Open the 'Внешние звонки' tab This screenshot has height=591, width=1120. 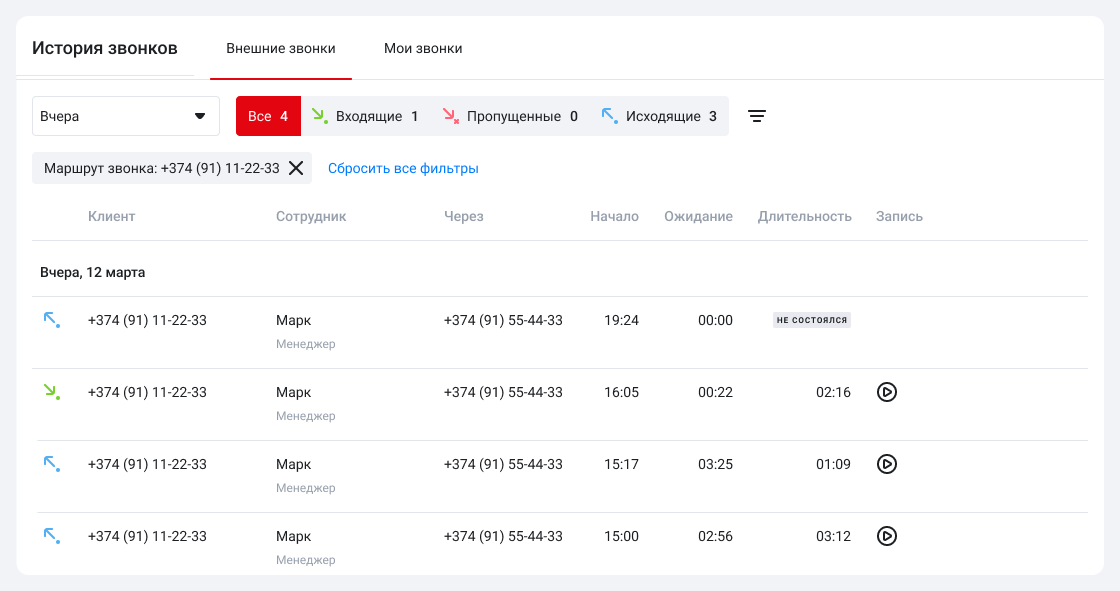(281, 48)
